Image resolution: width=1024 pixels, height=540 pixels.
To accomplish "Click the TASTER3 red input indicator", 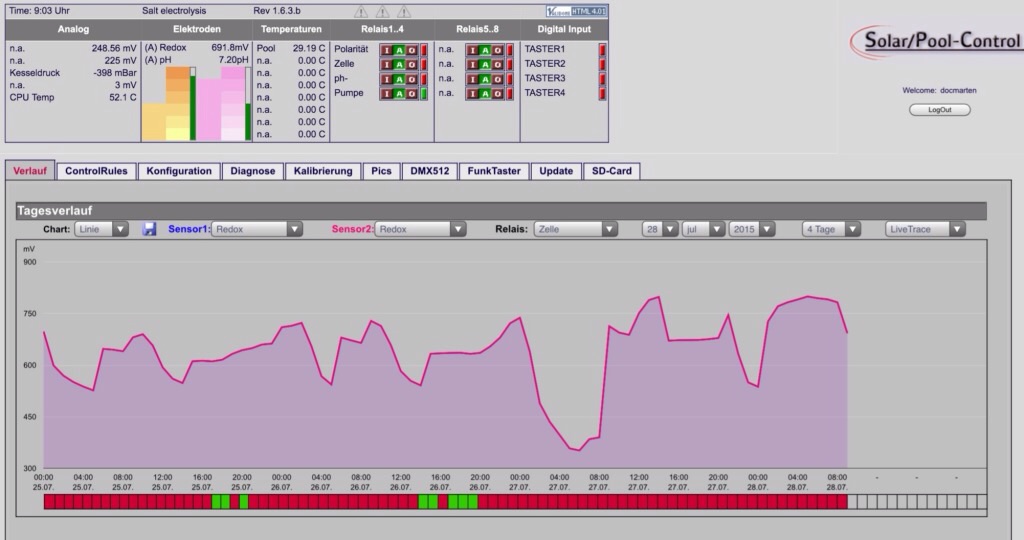I will (602, 79).
